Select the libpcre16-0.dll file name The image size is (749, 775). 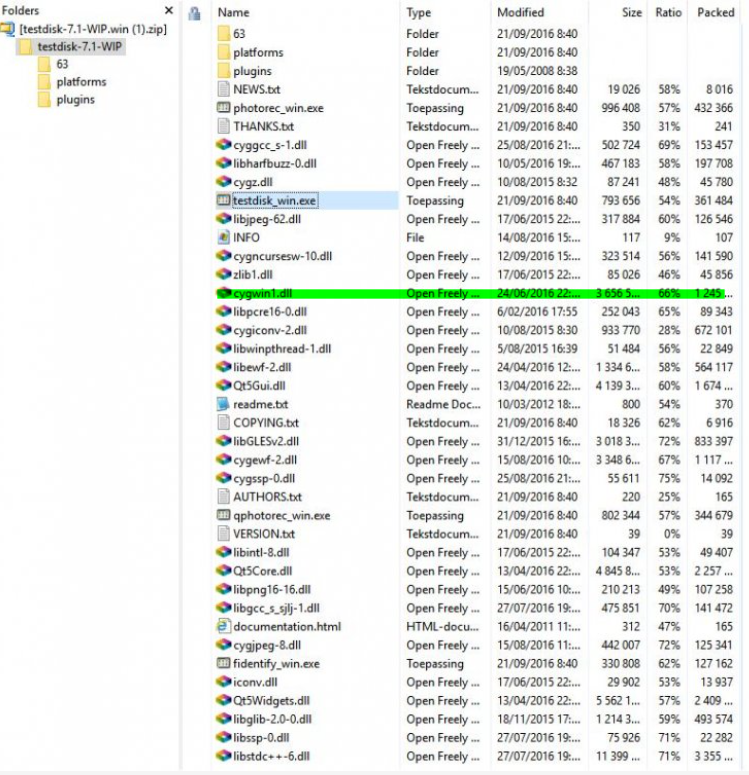[270, 312]
